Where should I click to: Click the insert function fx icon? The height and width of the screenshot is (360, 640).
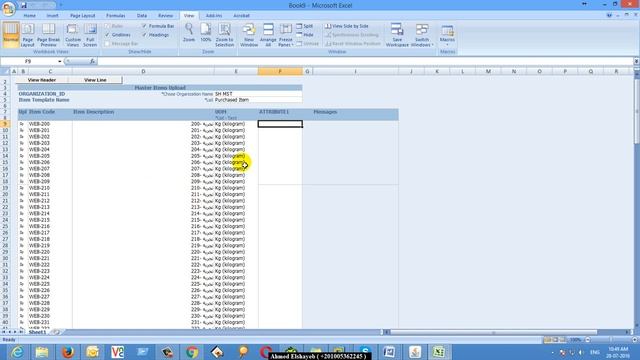point(93,61)
